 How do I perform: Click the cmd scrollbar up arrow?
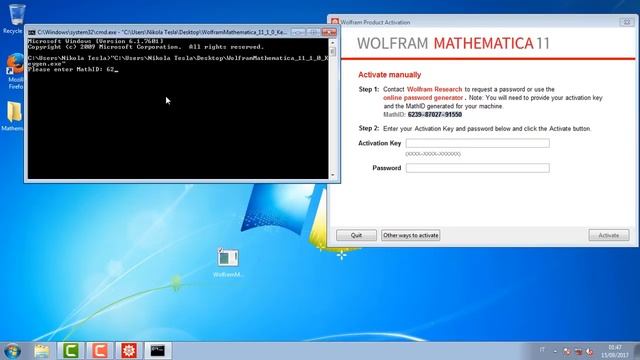333,42
